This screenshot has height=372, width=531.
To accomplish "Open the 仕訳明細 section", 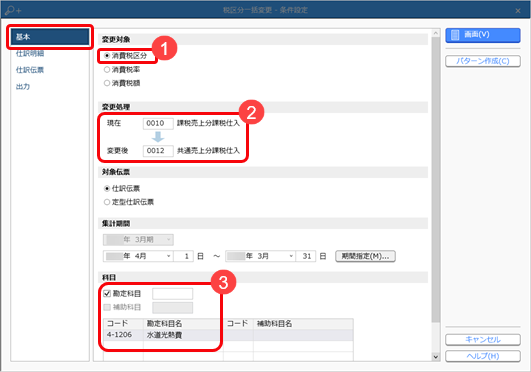I will tap(30, 54).
